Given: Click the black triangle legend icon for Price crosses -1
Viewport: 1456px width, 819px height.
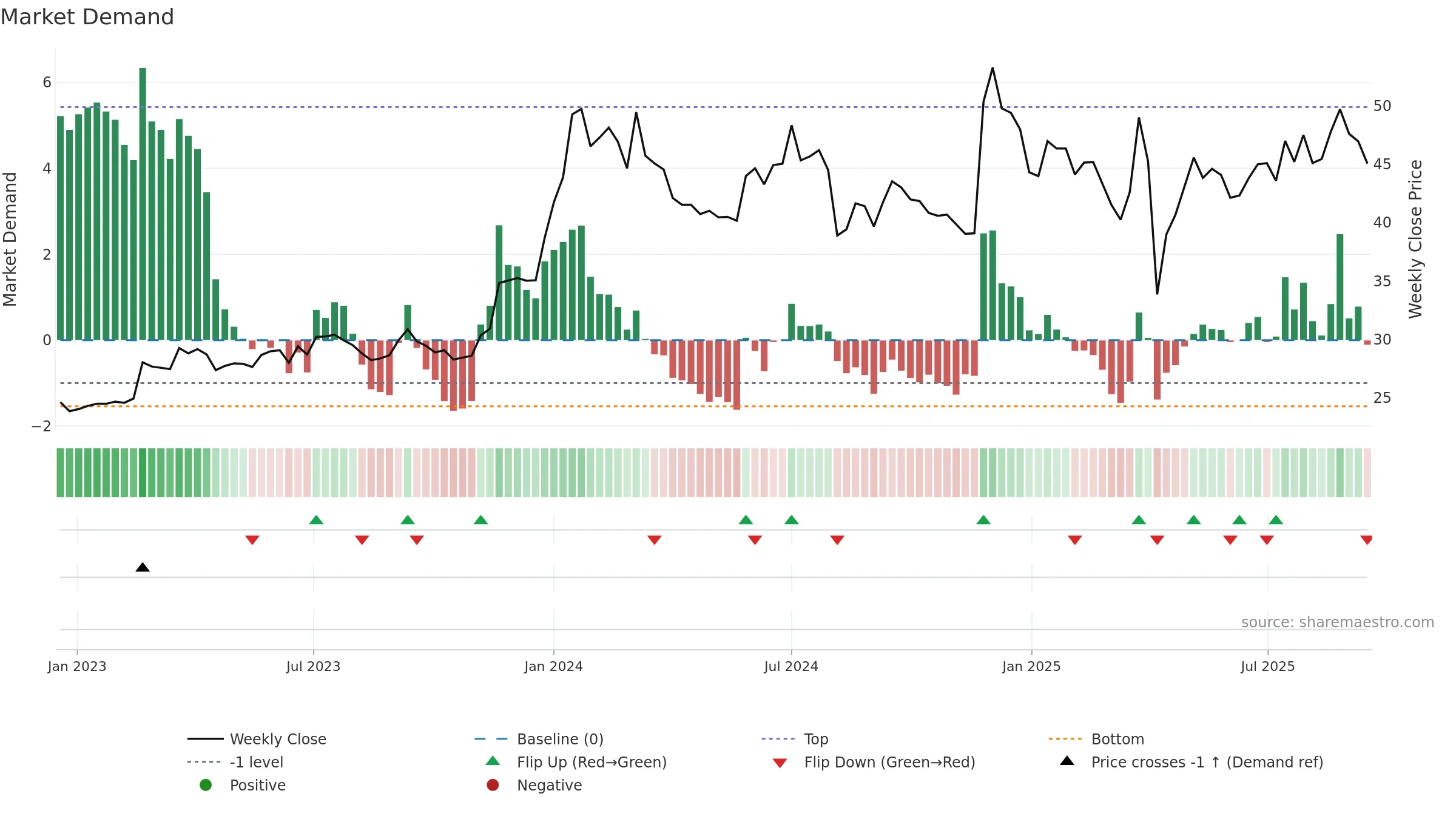Looking at the screenshot, I should click(x=1067, y=761).
